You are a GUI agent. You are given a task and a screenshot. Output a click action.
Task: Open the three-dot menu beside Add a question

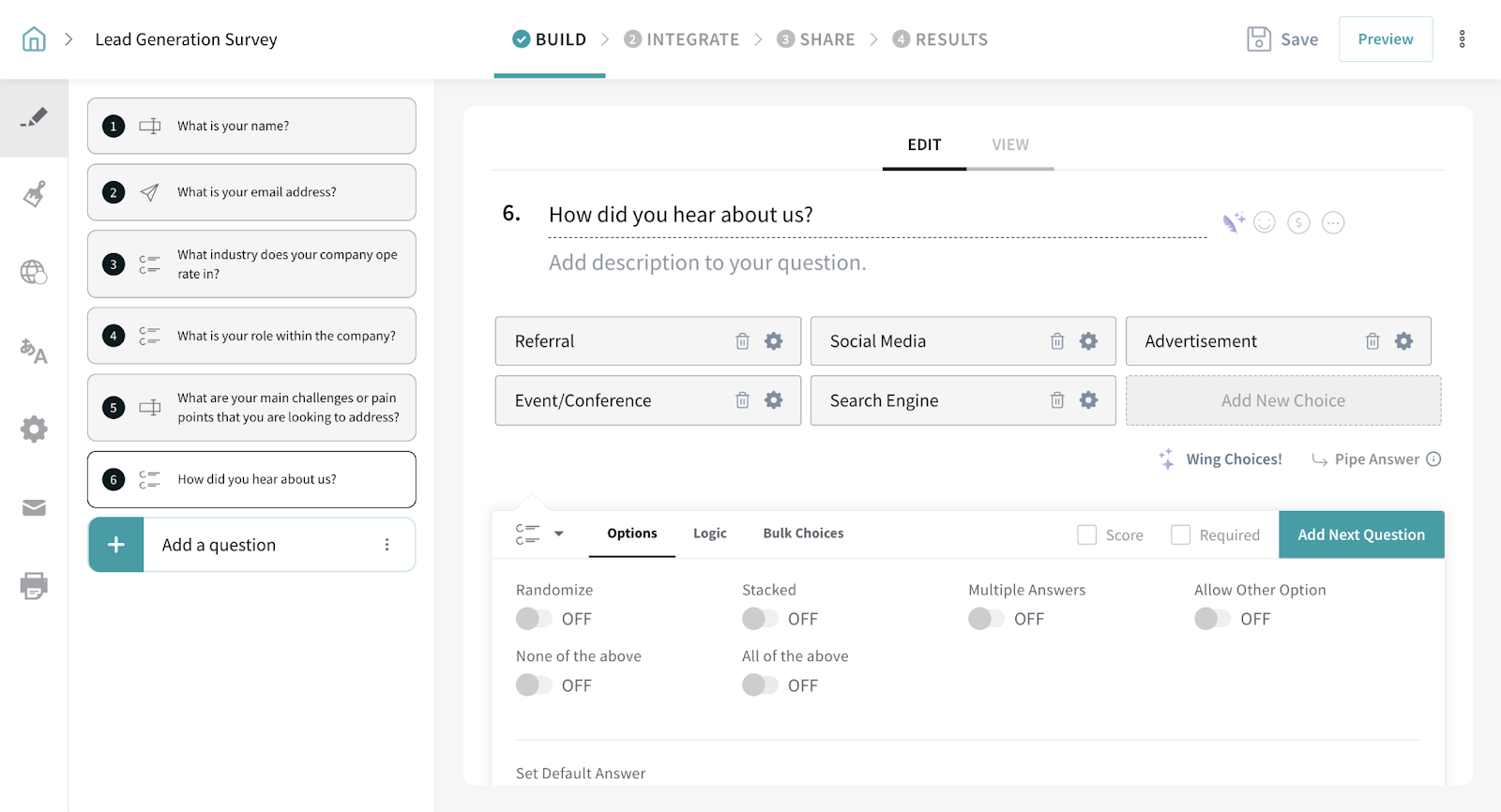[387, 545]
